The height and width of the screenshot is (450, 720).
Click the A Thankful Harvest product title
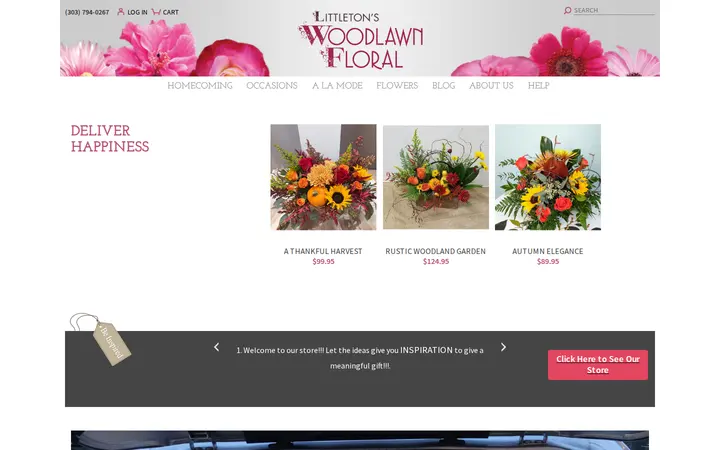323,251
